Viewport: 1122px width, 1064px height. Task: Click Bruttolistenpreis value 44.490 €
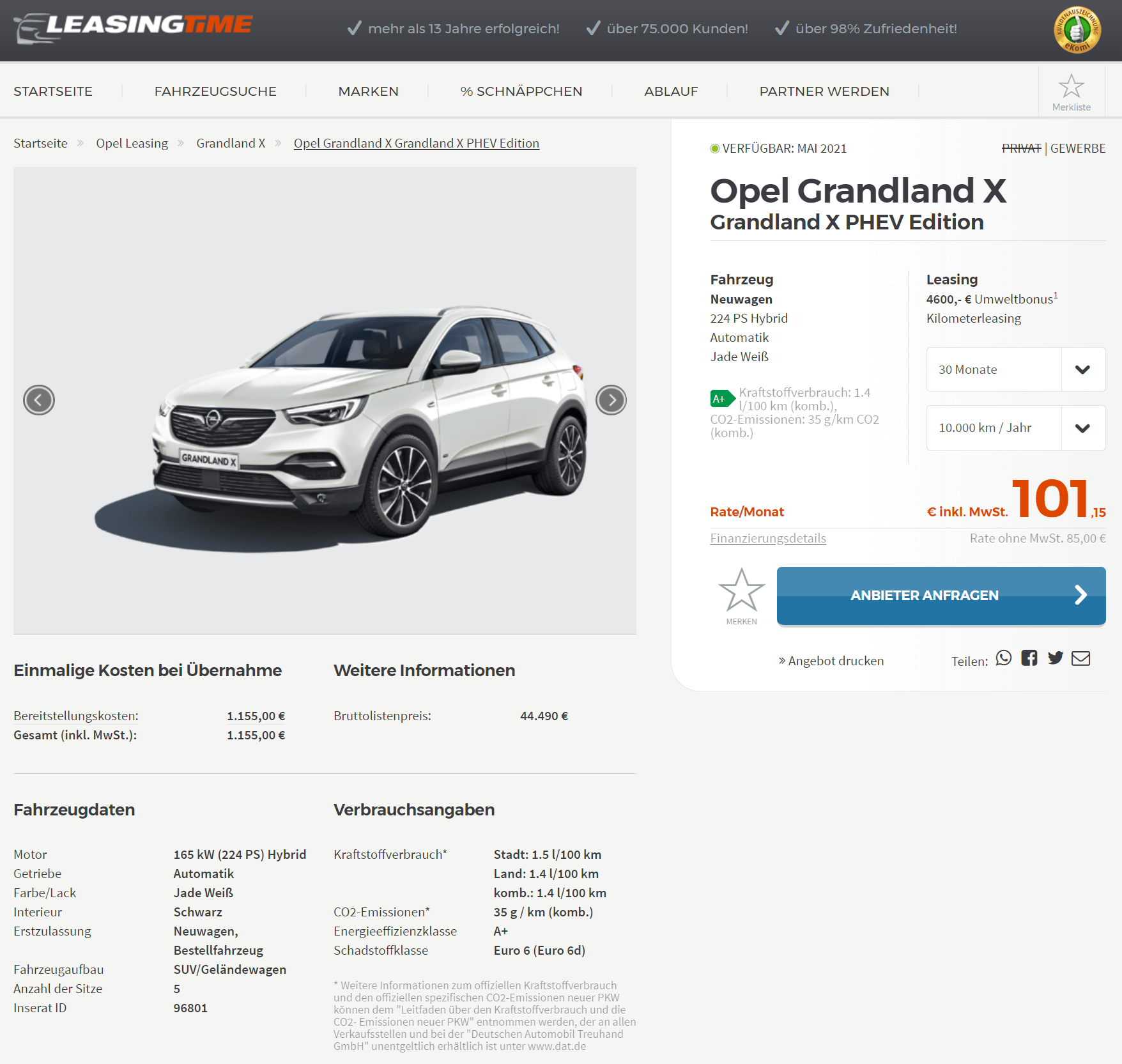(544, 716)
